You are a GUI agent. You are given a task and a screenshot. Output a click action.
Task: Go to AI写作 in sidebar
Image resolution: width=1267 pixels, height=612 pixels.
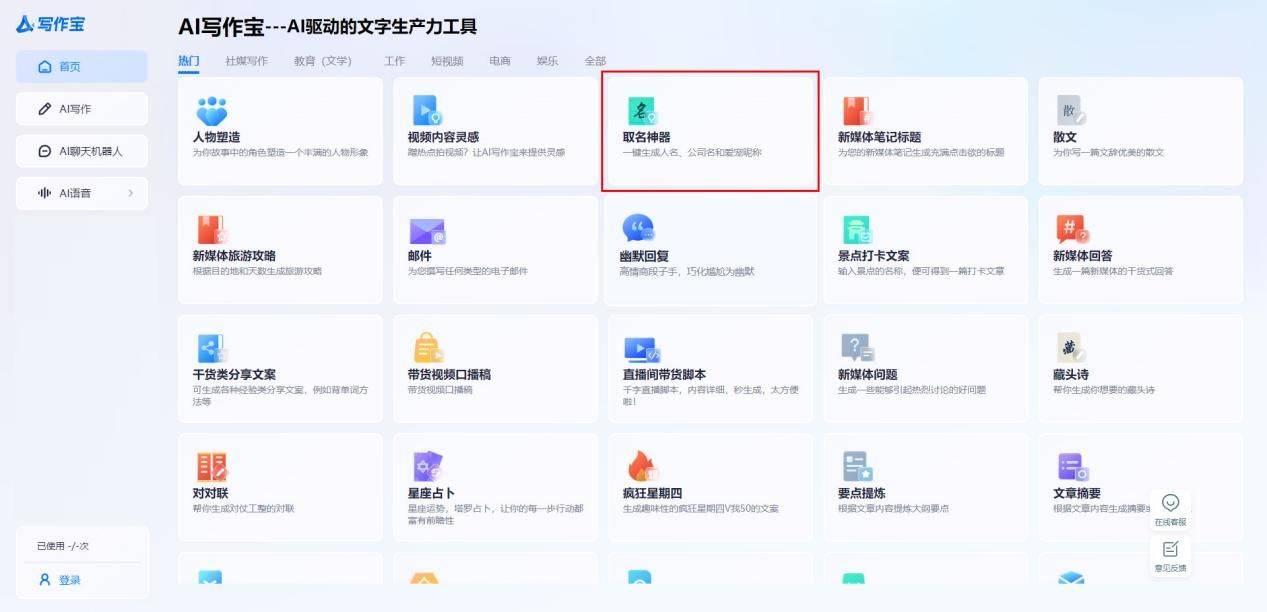(82, 109)
